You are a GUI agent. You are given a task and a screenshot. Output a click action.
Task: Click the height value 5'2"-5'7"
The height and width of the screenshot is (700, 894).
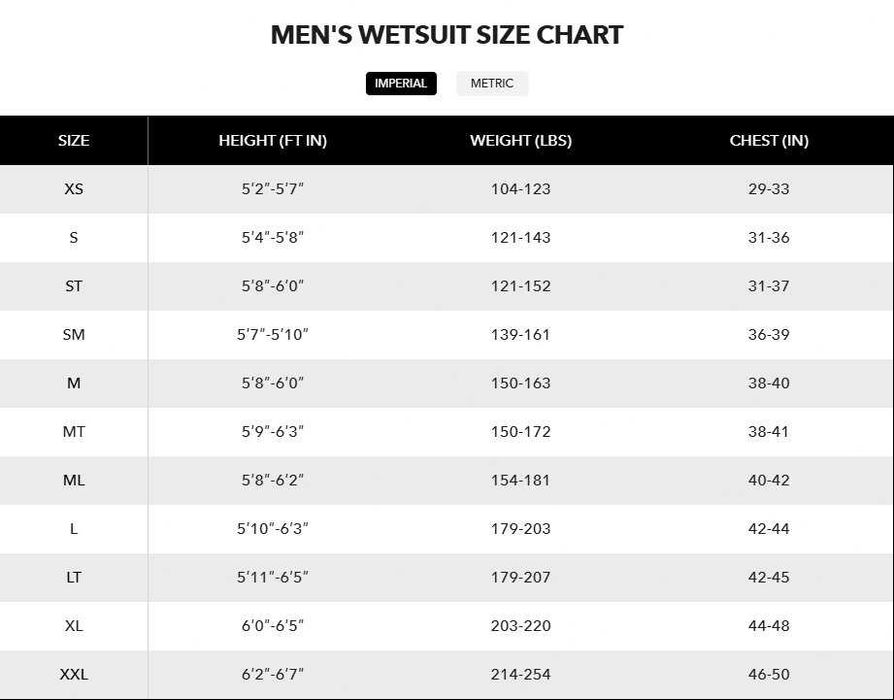click(273, 189)
